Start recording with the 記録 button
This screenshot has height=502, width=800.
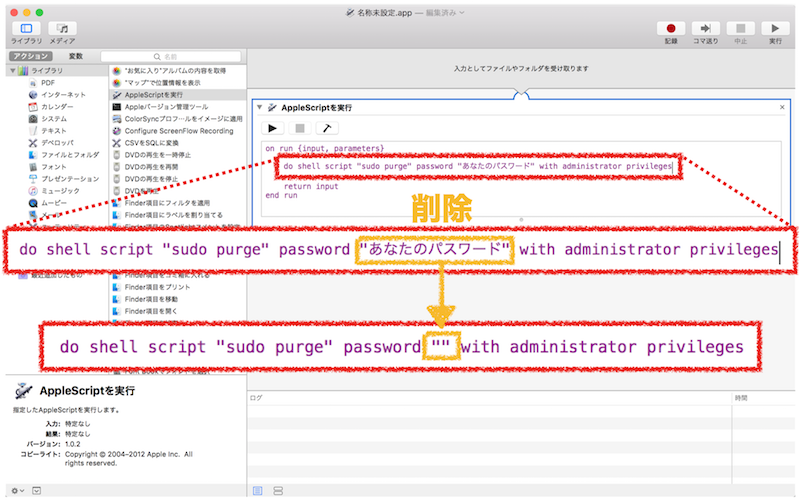[671, 29]
